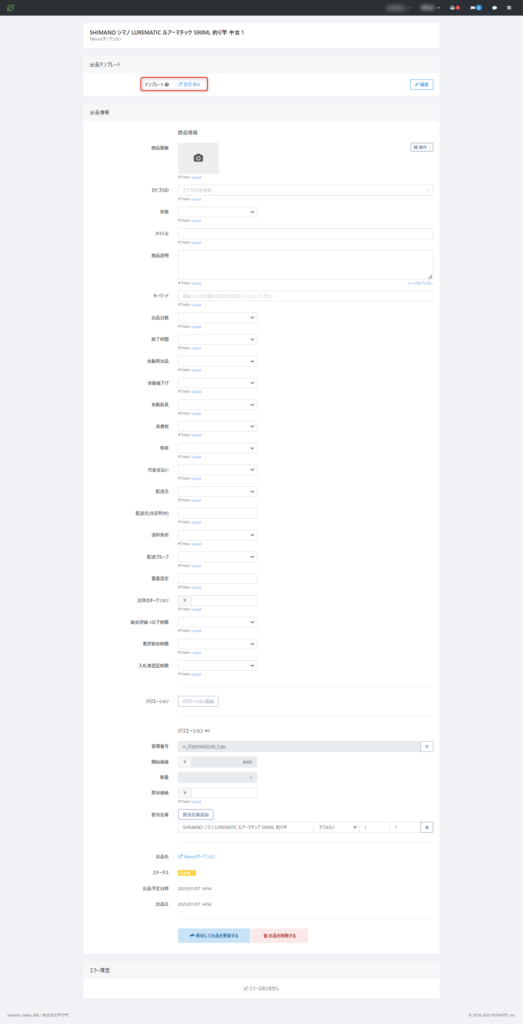Click the green logo in the top-left header
The width and height of the screenshot is (523, 1024).
(x=10, y=8)
